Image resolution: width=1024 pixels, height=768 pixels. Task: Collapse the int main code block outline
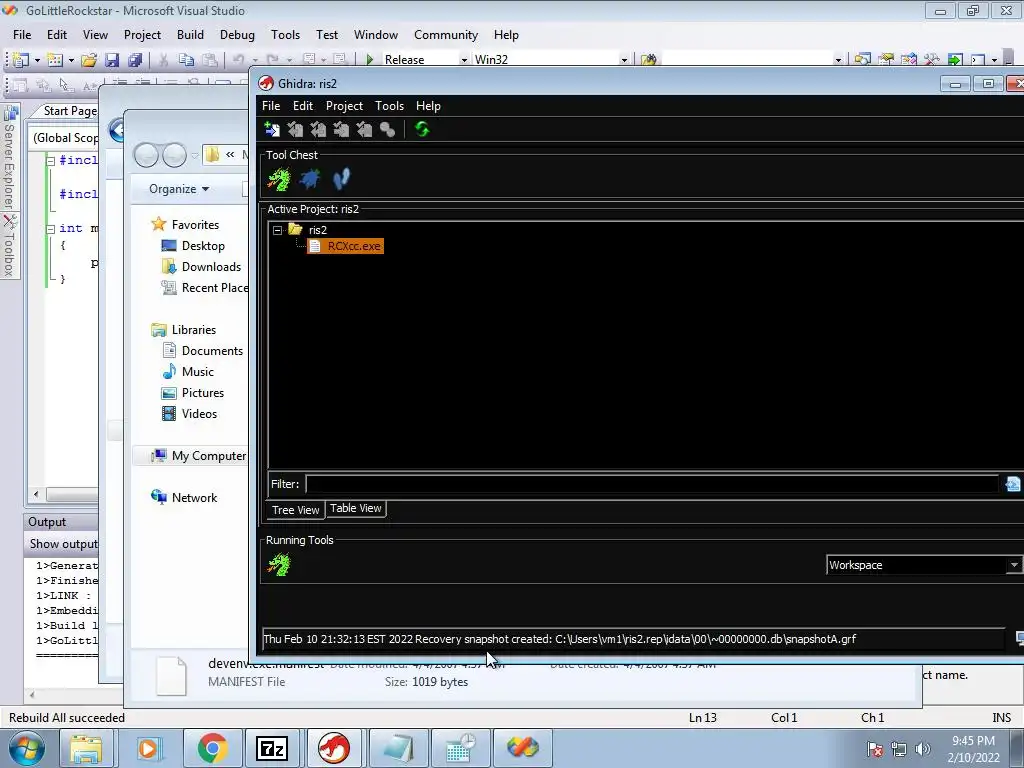[50, 229]
